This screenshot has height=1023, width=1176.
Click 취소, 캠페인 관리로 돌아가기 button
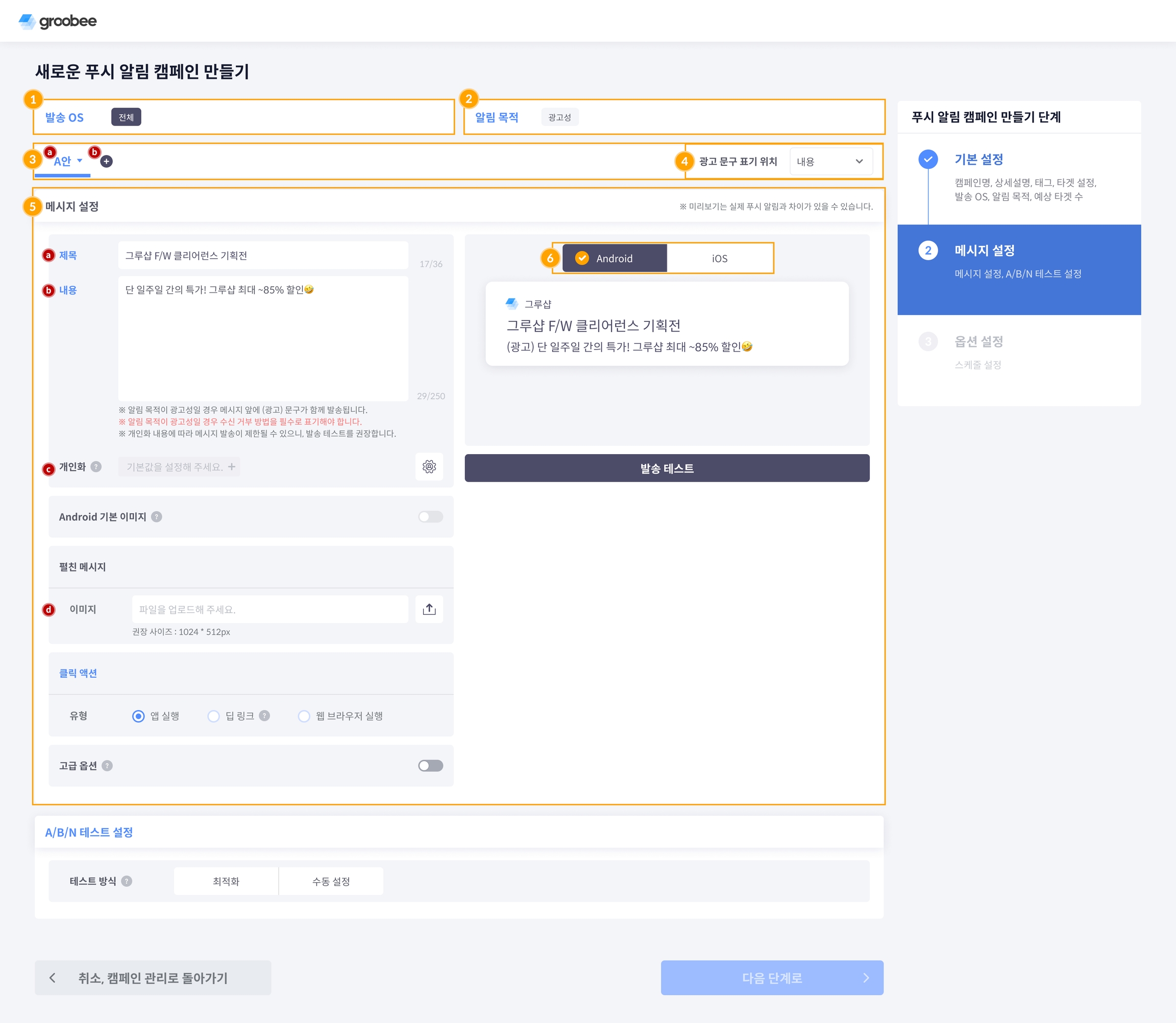[153, 978]
